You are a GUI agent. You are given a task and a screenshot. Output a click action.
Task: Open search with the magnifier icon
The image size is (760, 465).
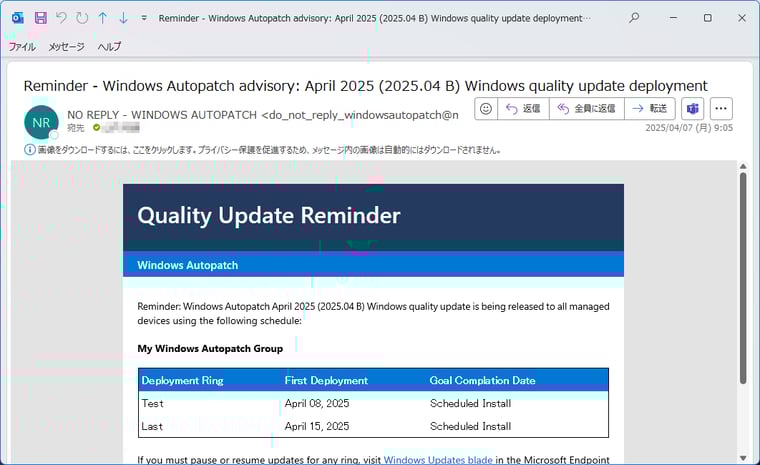[x=634, y=18]
